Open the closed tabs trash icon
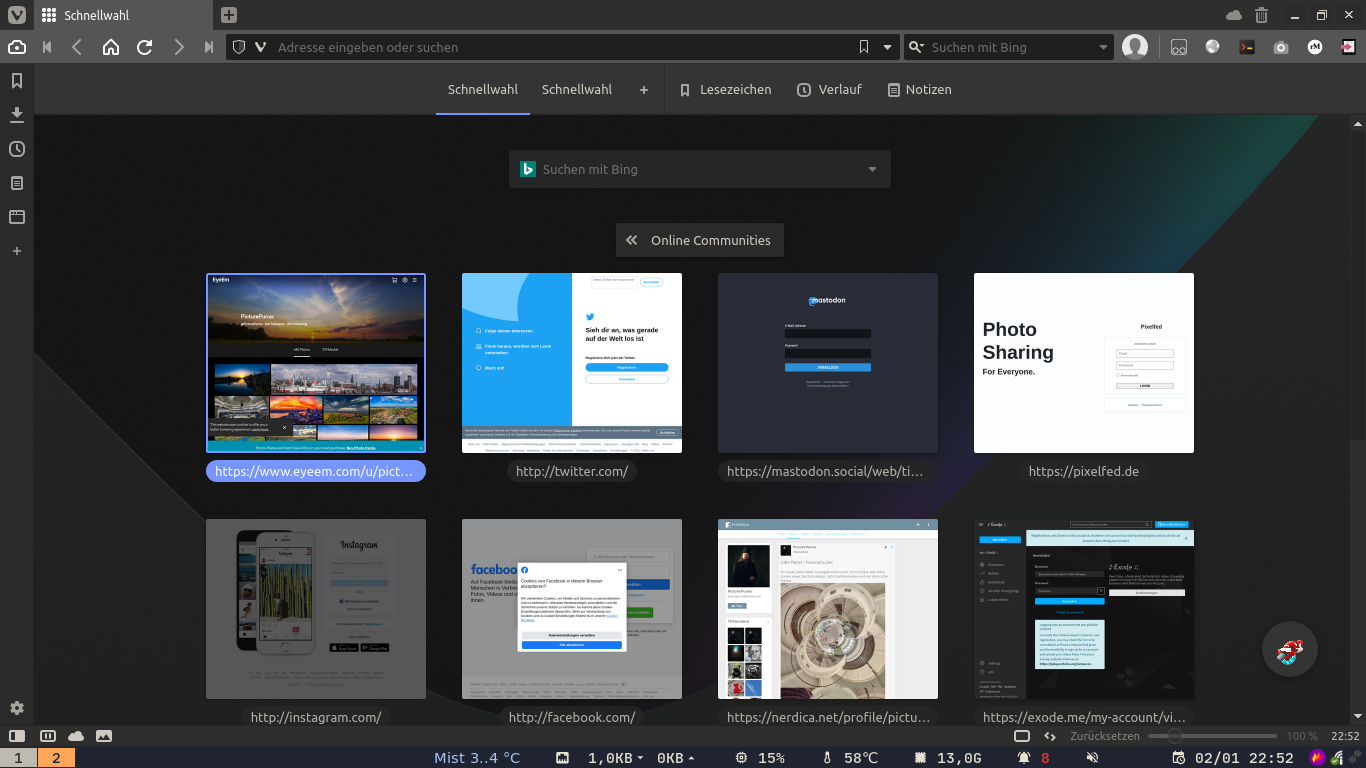 1261,15
